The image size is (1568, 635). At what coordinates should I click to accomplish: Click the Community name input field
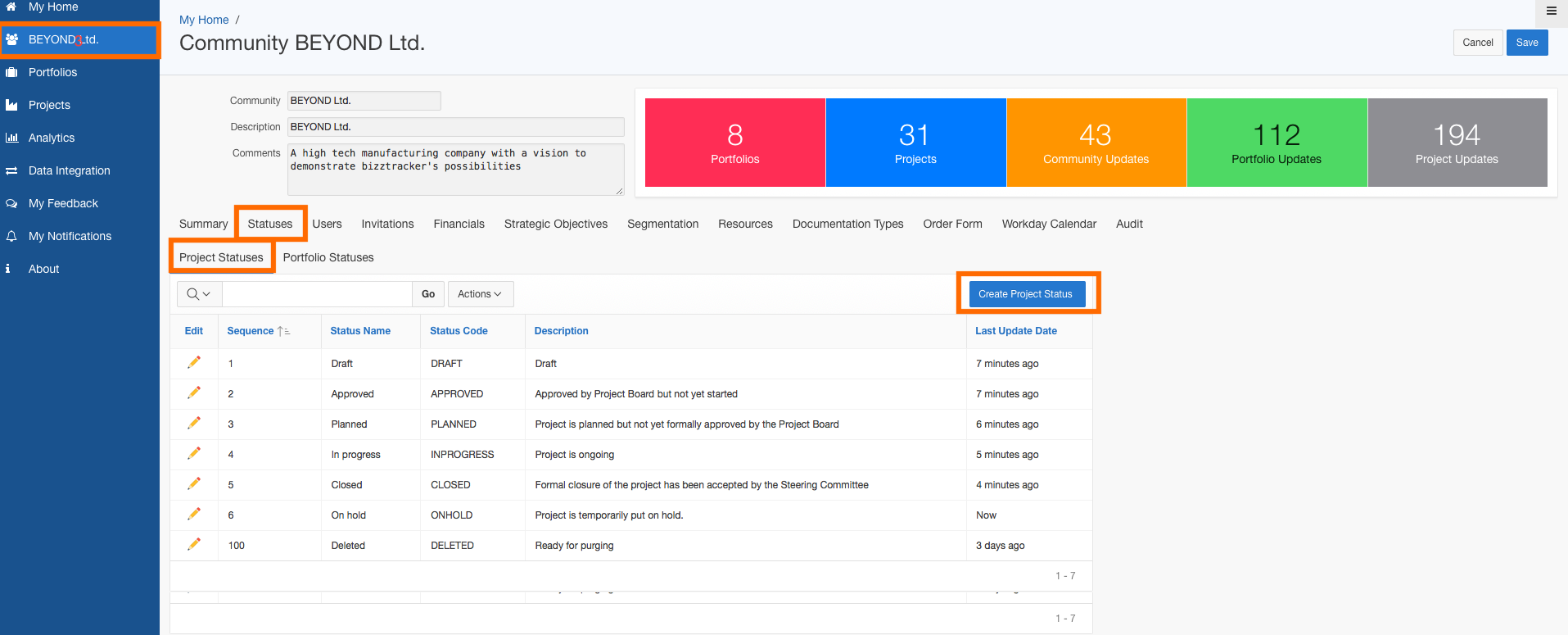[364, 101]
